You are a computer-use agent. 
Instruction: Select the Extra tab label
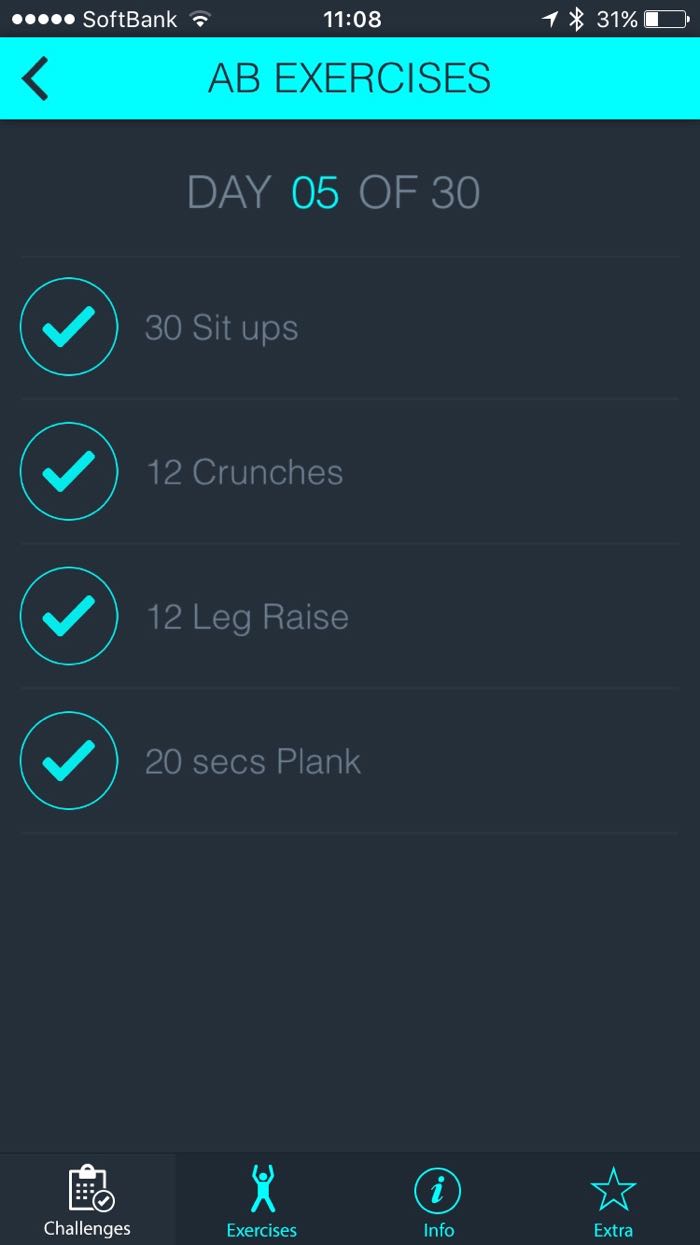click(x=613, y=1230)
